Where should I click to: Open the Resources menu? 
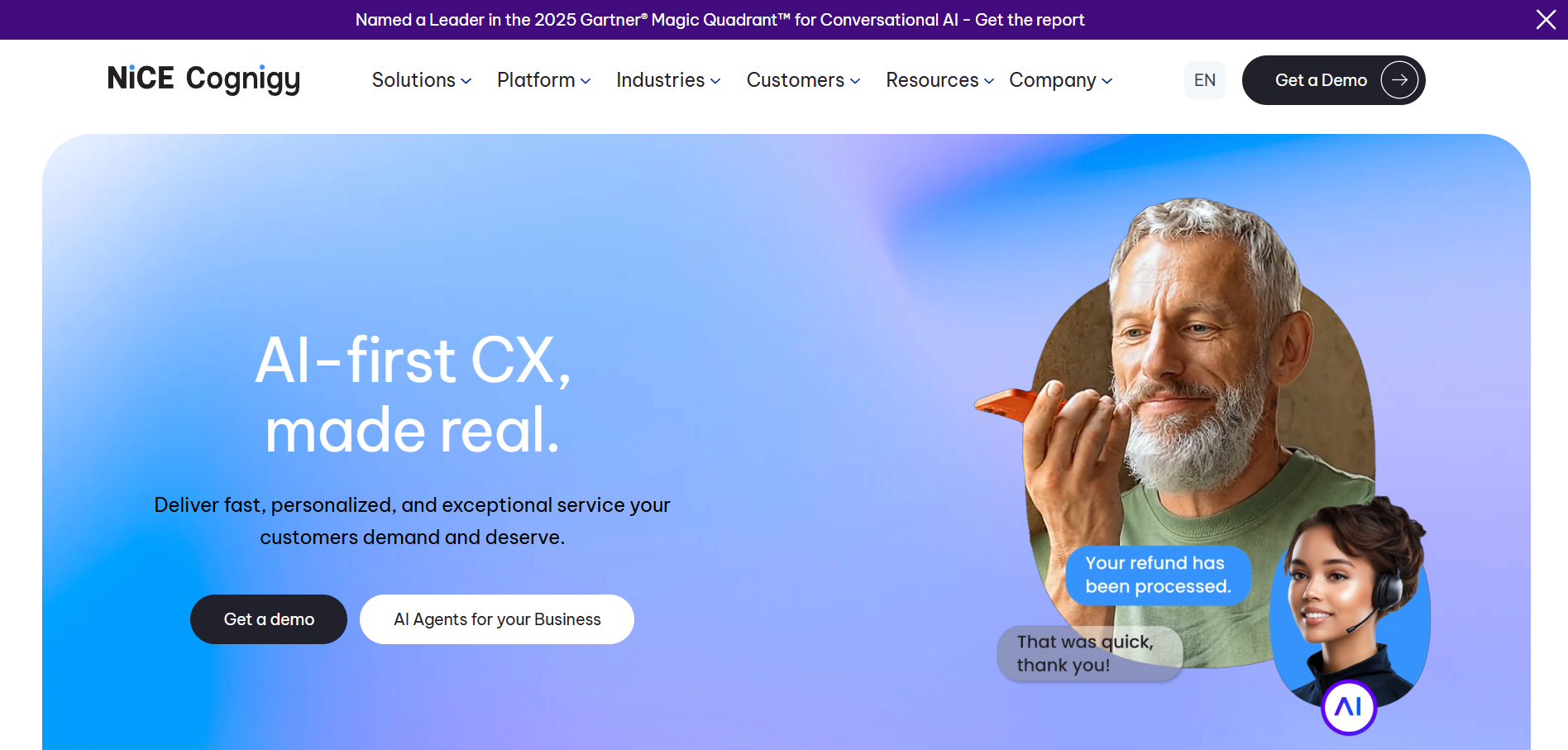[x=939, y=80]
